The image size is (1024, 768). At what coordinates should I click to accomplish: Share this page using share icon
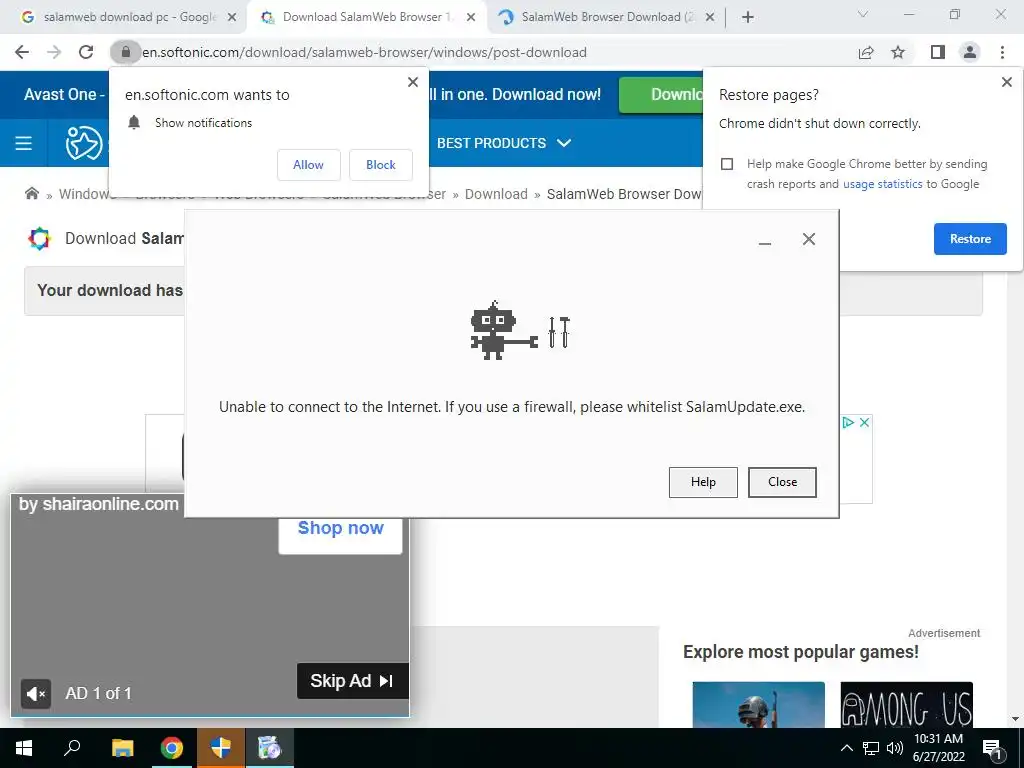point(866,52)
